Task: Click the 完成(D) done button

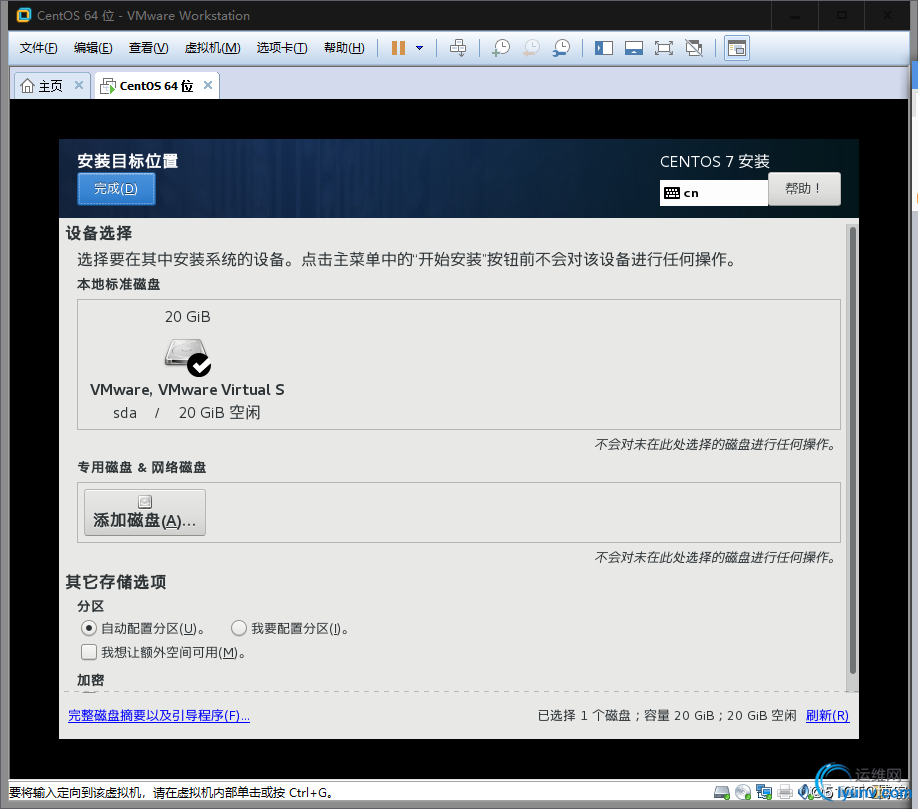Action: tap(116, 188)
